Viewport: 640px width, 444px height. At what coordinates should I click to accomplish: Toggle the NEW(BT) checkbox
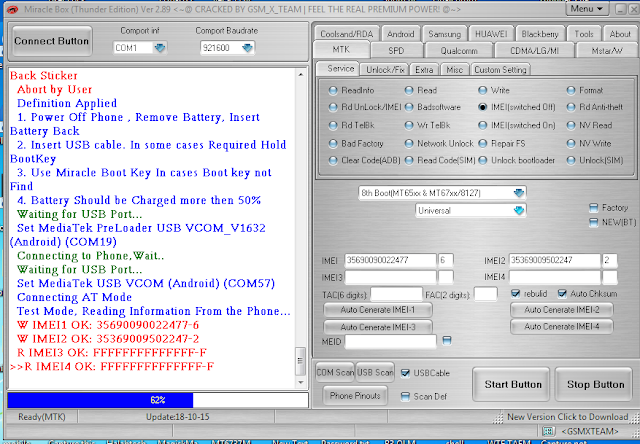[593, 222]
